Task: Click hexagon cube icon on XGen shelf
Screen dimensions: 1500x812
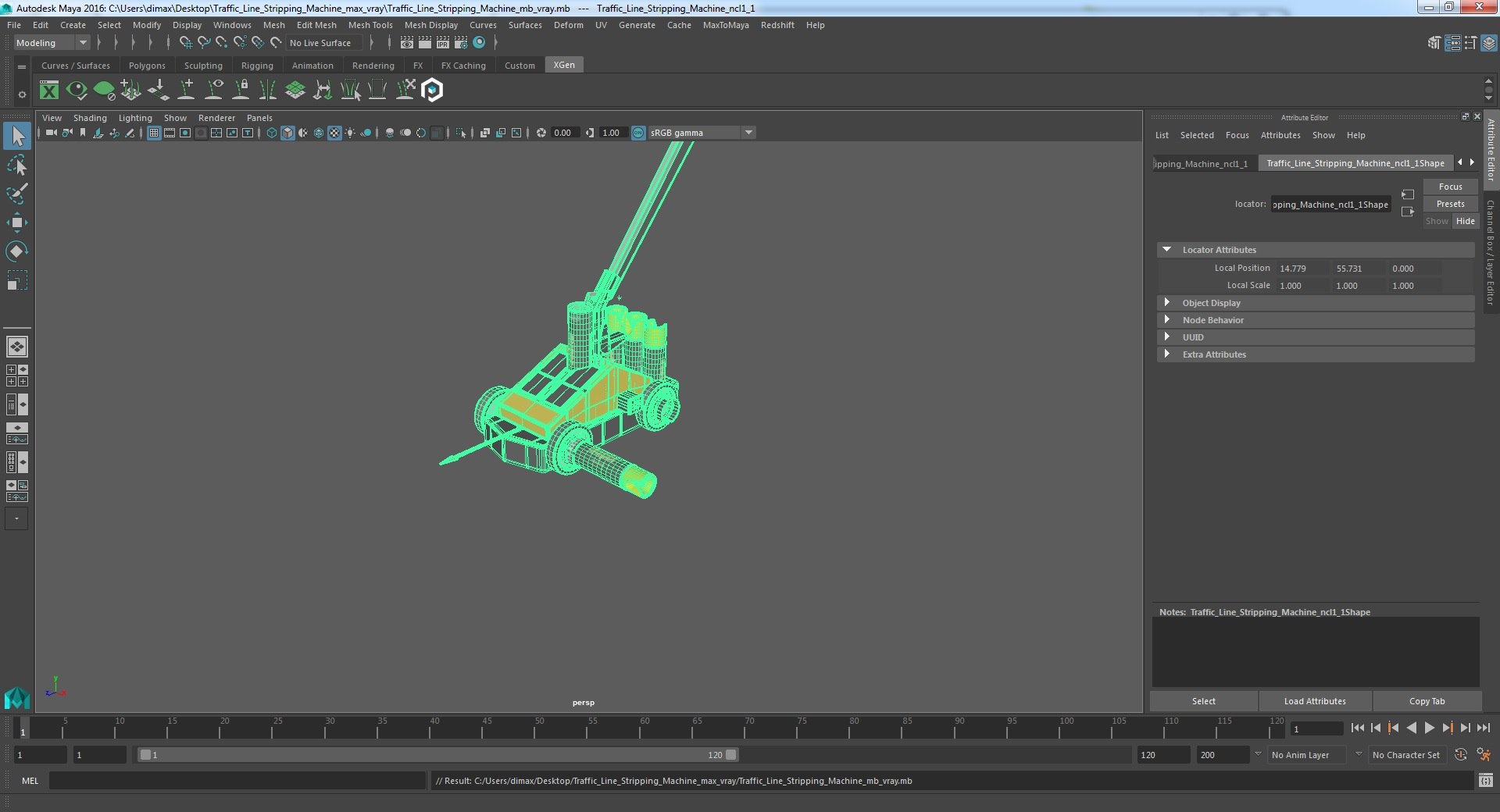Action: click(x=432, y=91)
